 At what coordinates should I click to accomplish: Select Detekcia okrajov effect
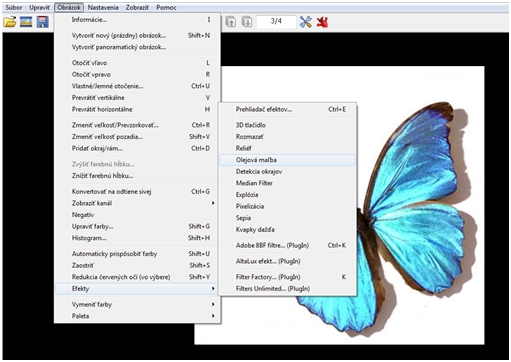(x=287, y=172)
